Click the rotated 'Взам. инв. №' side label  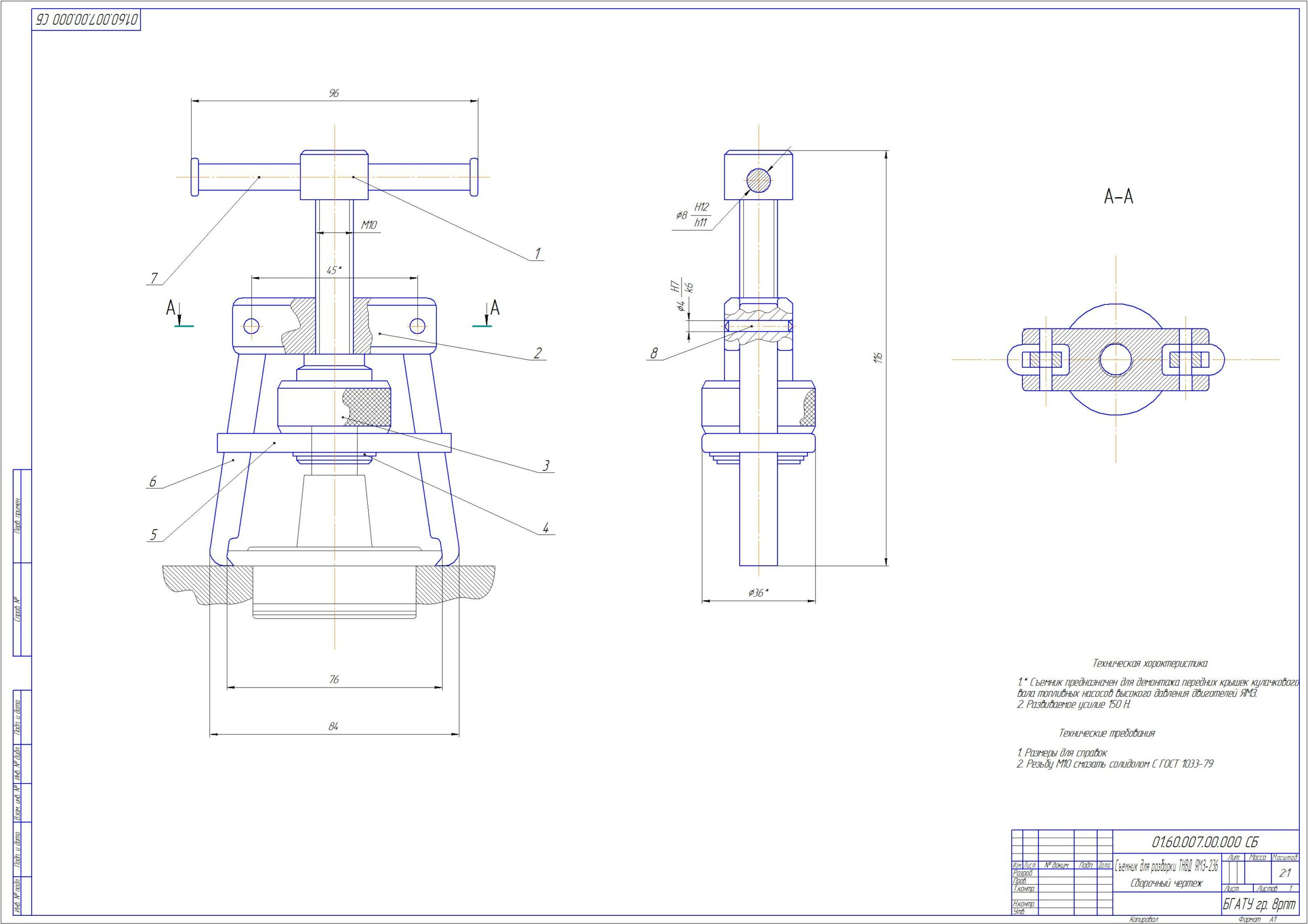click(18, 802)
